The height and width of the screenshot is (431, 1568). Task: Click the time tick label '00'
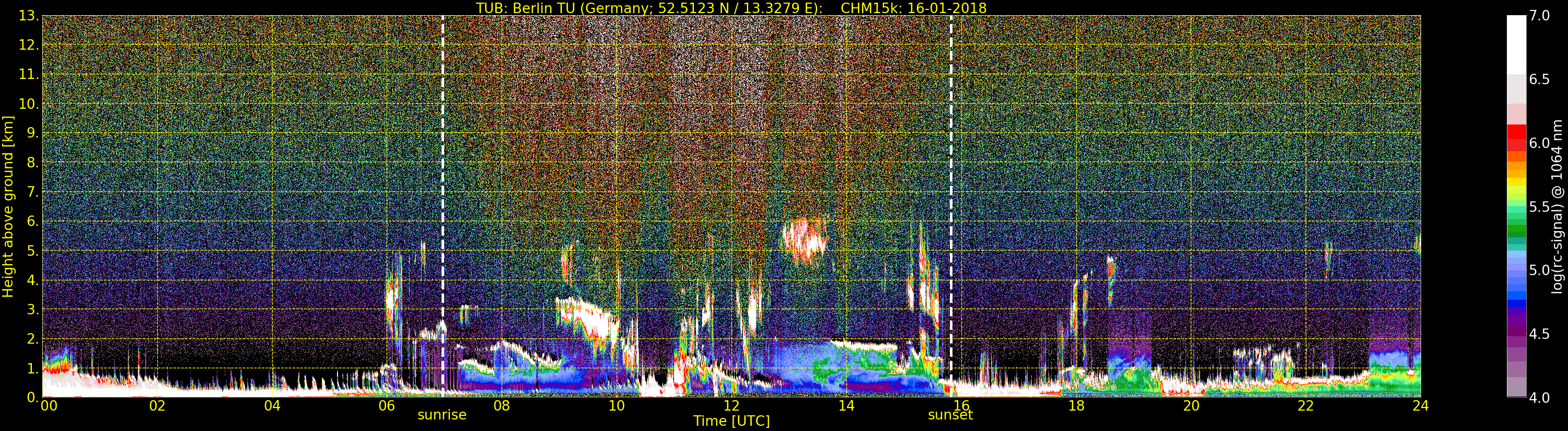[x=49, y=405]
